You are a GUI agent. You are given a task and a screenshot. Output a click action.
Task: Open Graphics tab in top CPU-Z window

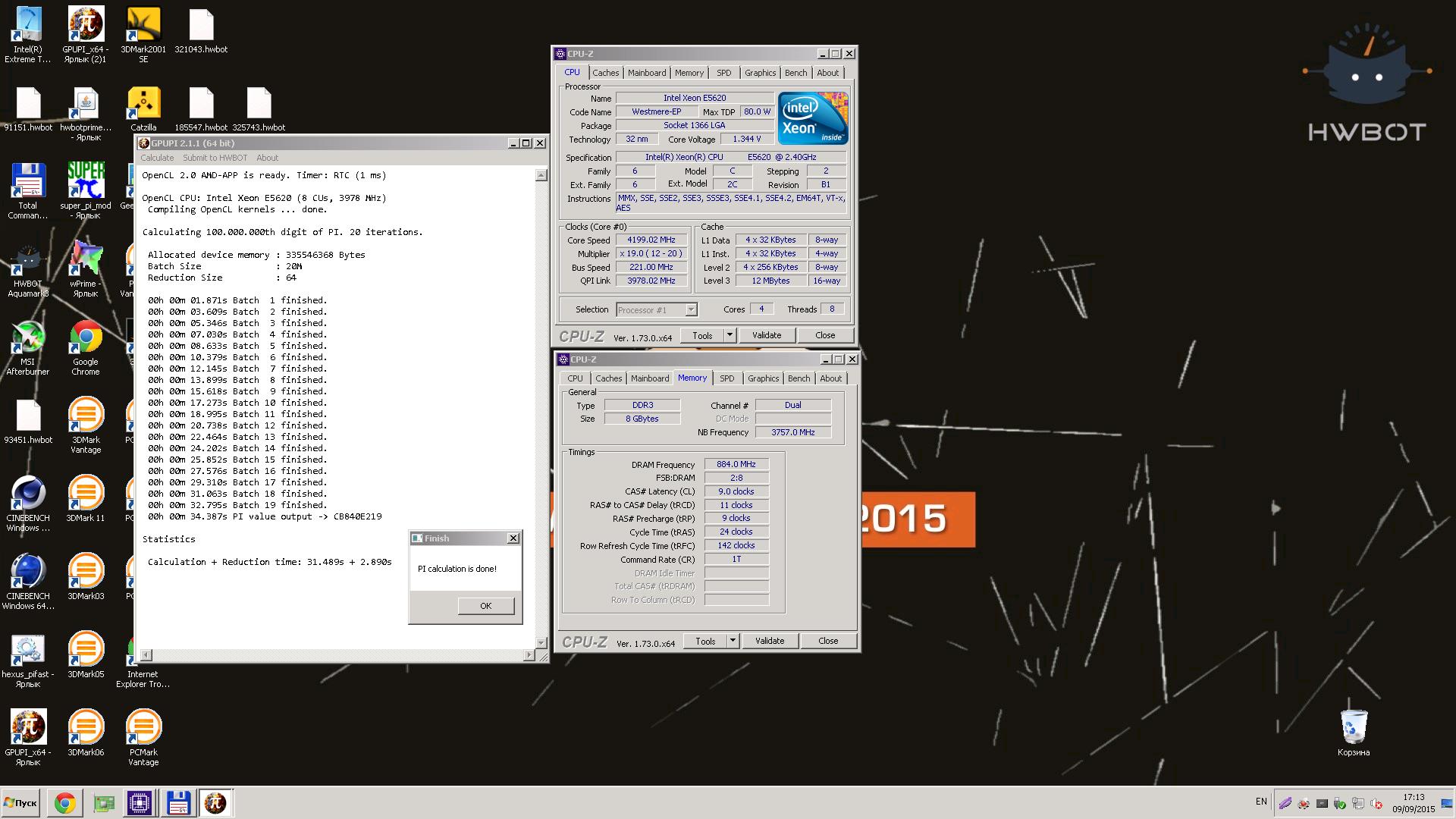click(x=760, y=73)
